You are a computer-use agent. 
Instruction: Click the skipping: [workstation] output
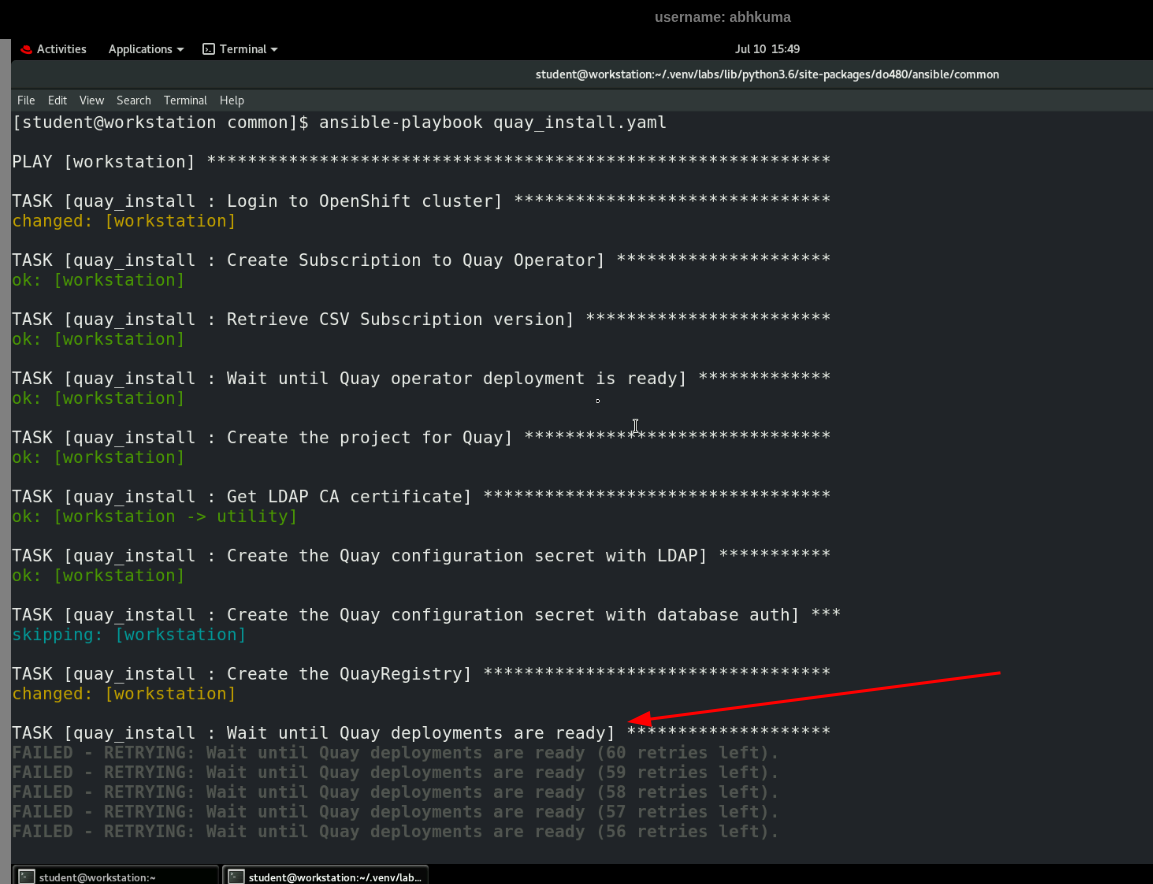point(129,635)
